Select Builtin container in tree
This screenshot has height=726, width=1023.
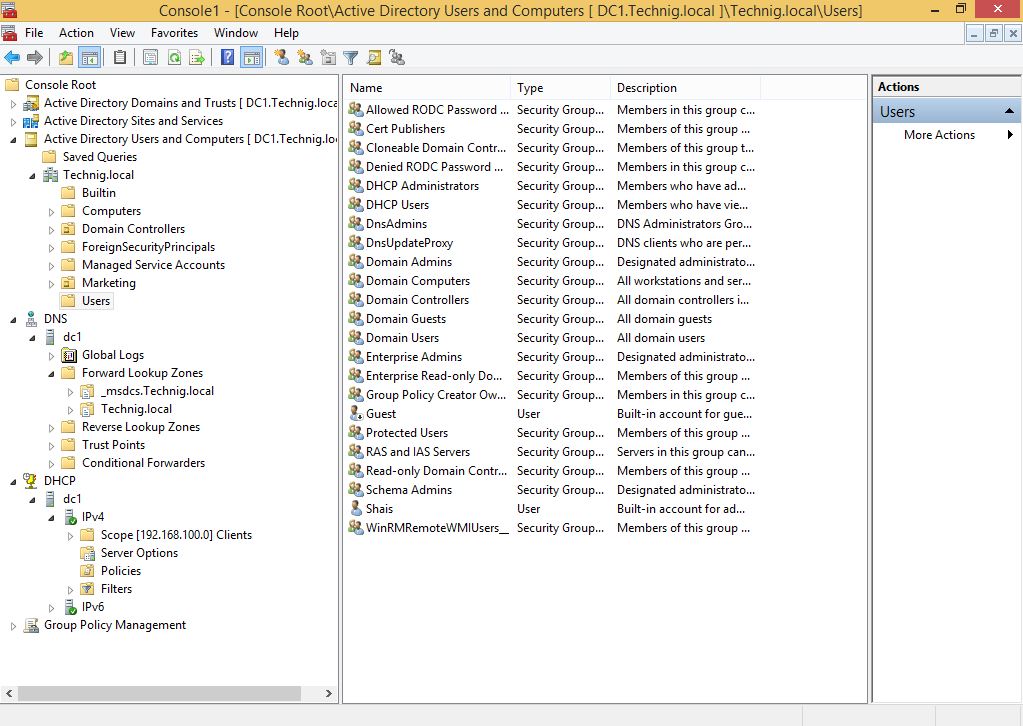99,192
